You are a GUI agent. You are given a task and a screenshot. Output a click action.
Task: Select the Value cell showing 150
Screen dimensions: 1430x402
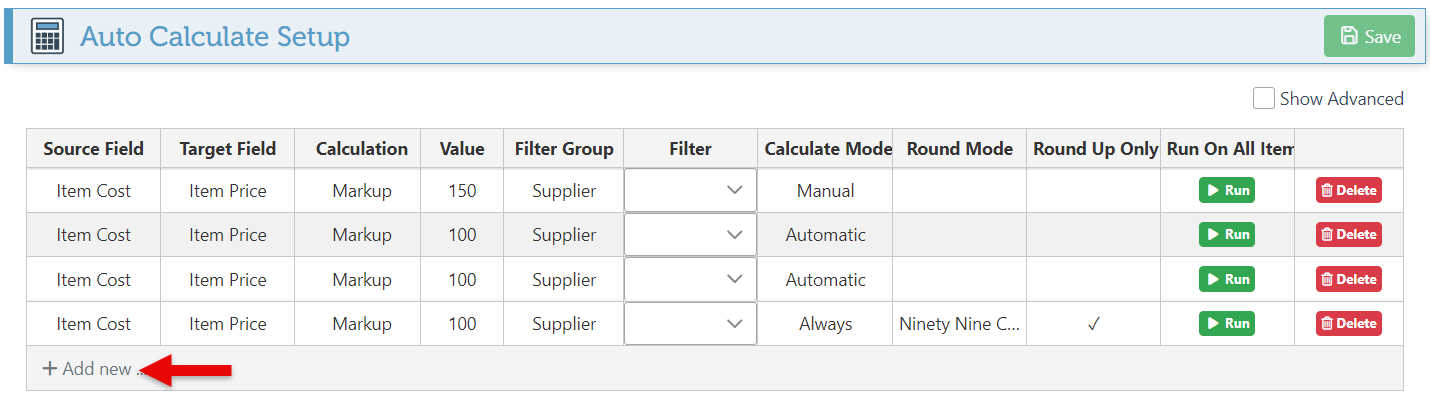point(461,190)
